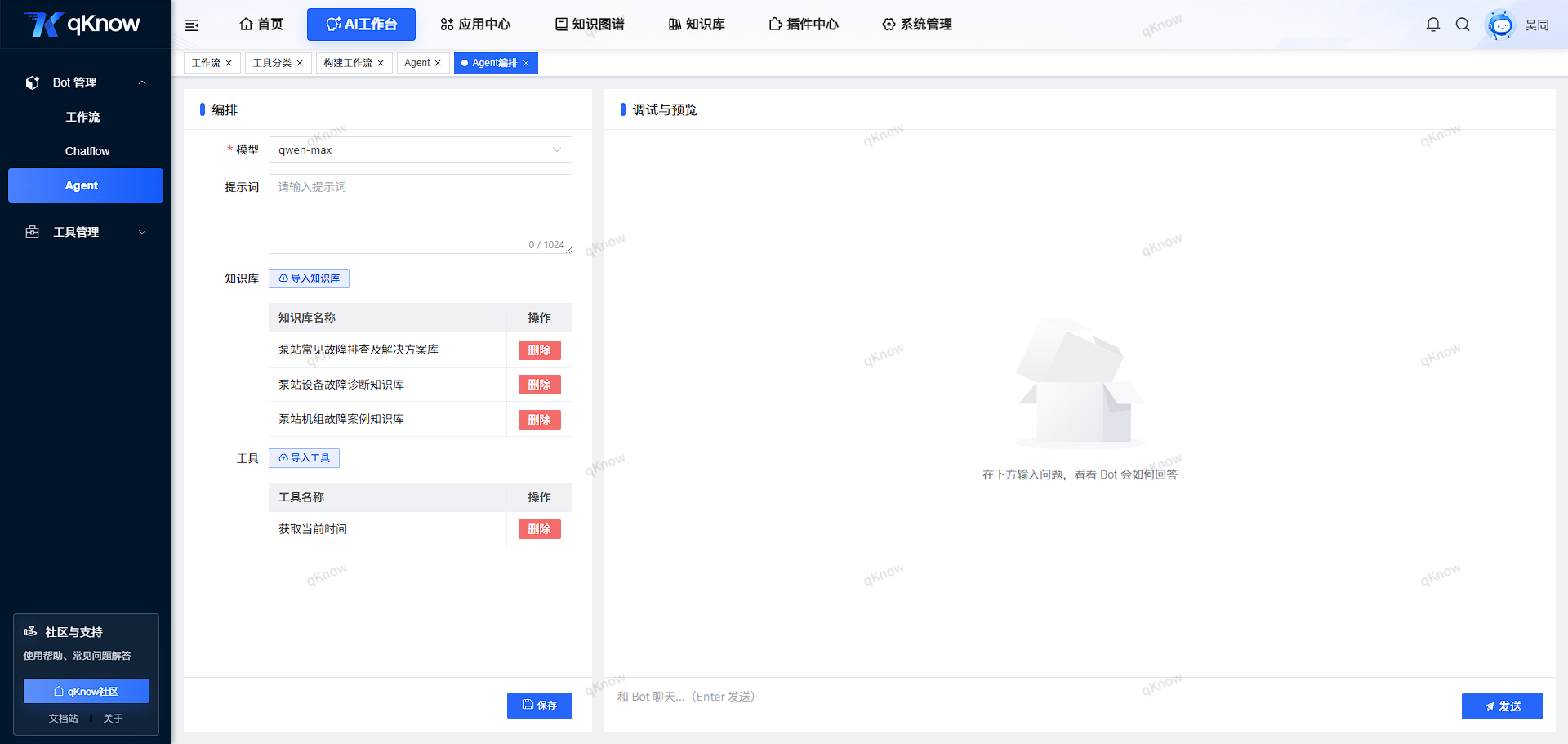Open the 文档站 link

[x=64, y=719]
